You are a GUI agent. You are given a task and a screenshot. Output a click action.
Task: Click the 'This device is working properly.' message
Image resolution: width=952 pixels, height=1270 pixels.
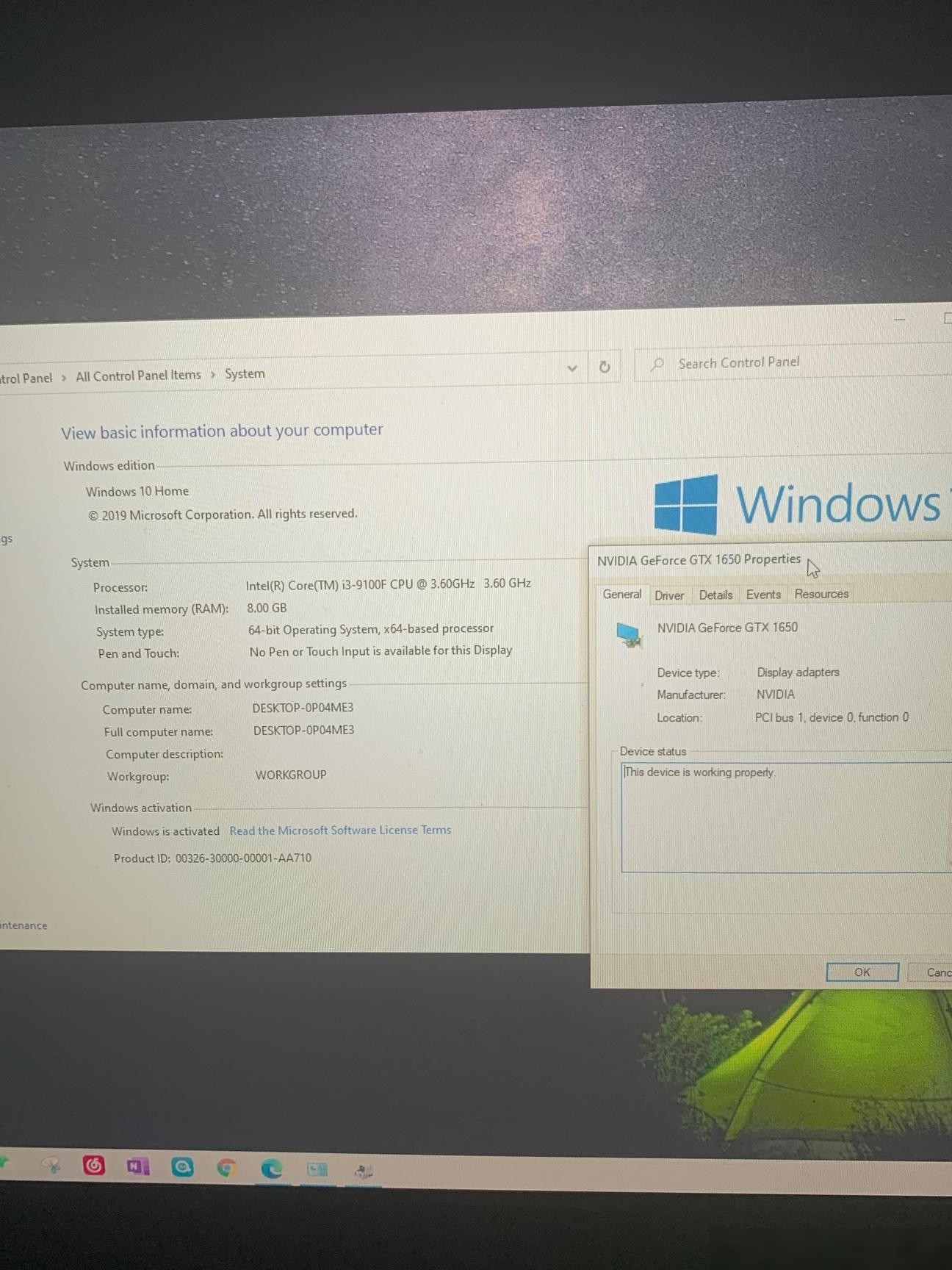click(699, 772)
